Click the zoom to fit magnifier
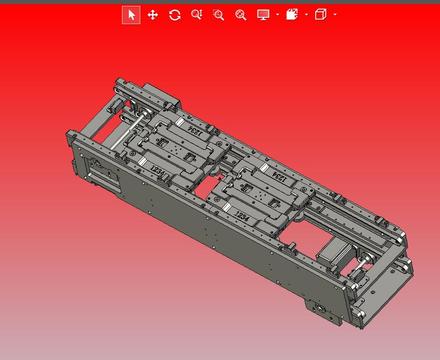Viewport: 440px width, 360px height. [240, 15]
